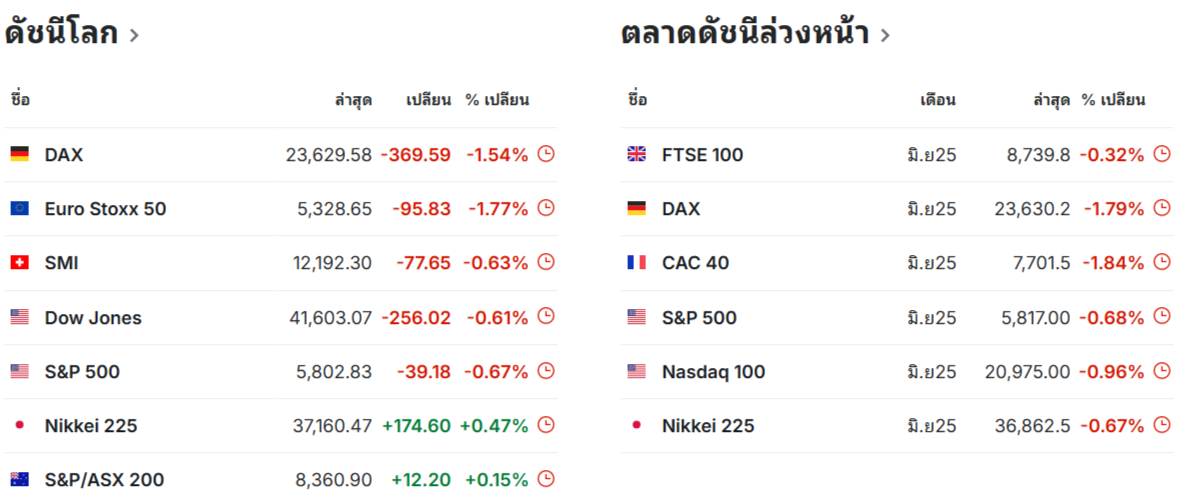Open the Euro Stoxx 50 index link

tap(105, 208)
